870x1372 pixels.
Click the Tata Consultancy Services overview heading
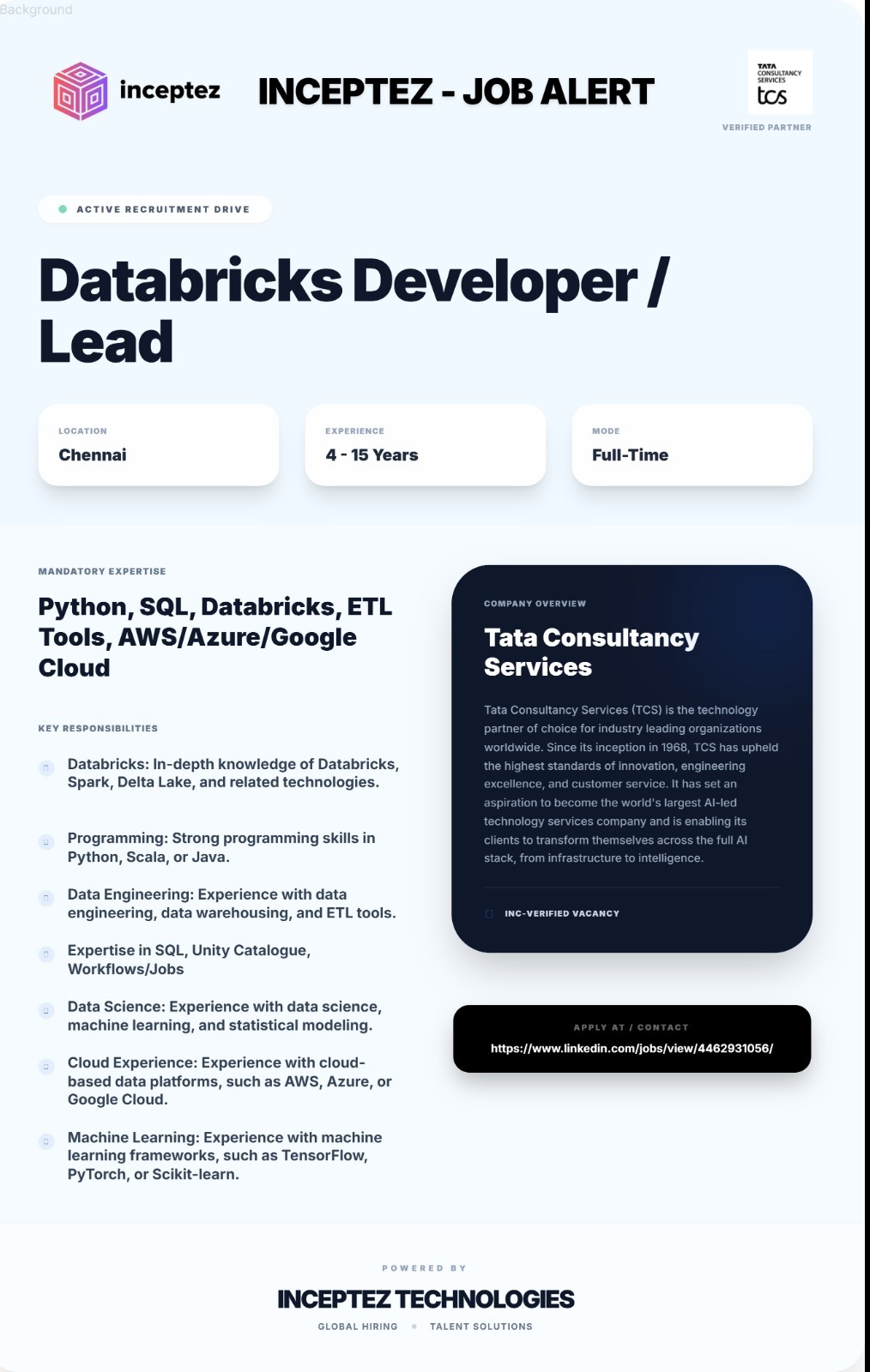tap(591, 652)
